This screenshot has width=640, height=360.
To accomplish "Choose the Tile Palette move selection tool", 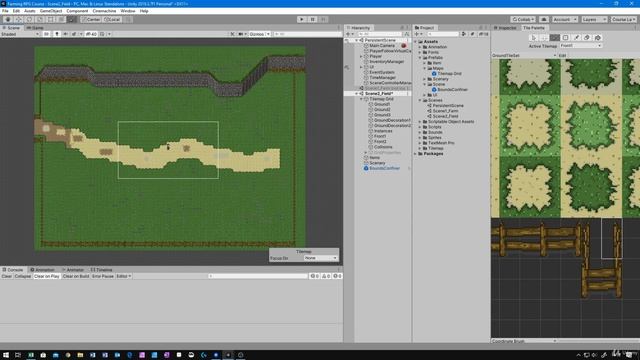I will pos(544,38).
